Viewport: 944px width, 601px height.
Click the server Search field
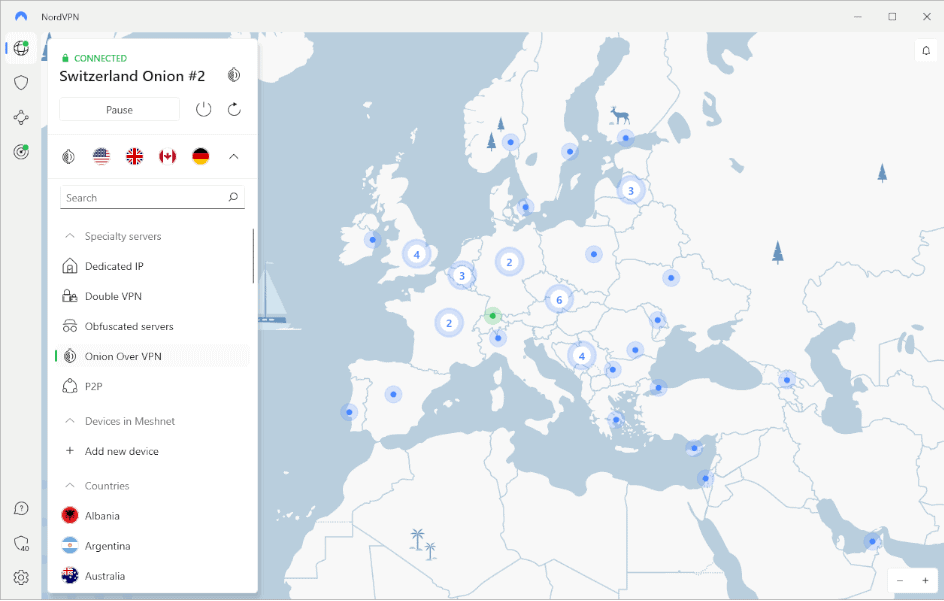point(145,198)
